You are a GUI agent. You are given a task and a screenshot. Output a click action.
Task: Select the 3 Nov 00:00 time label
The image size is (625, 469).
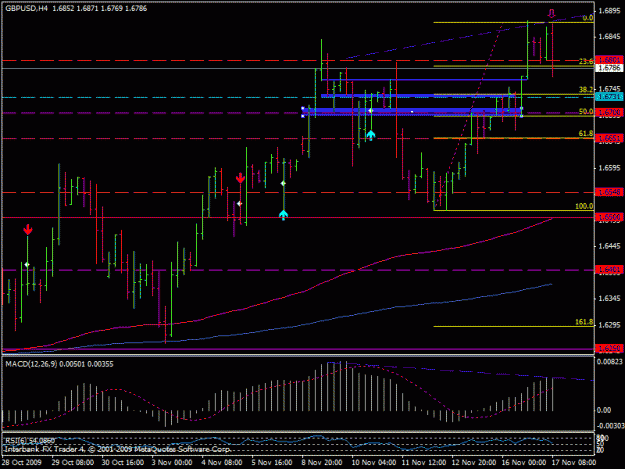[x=172, y=463]
